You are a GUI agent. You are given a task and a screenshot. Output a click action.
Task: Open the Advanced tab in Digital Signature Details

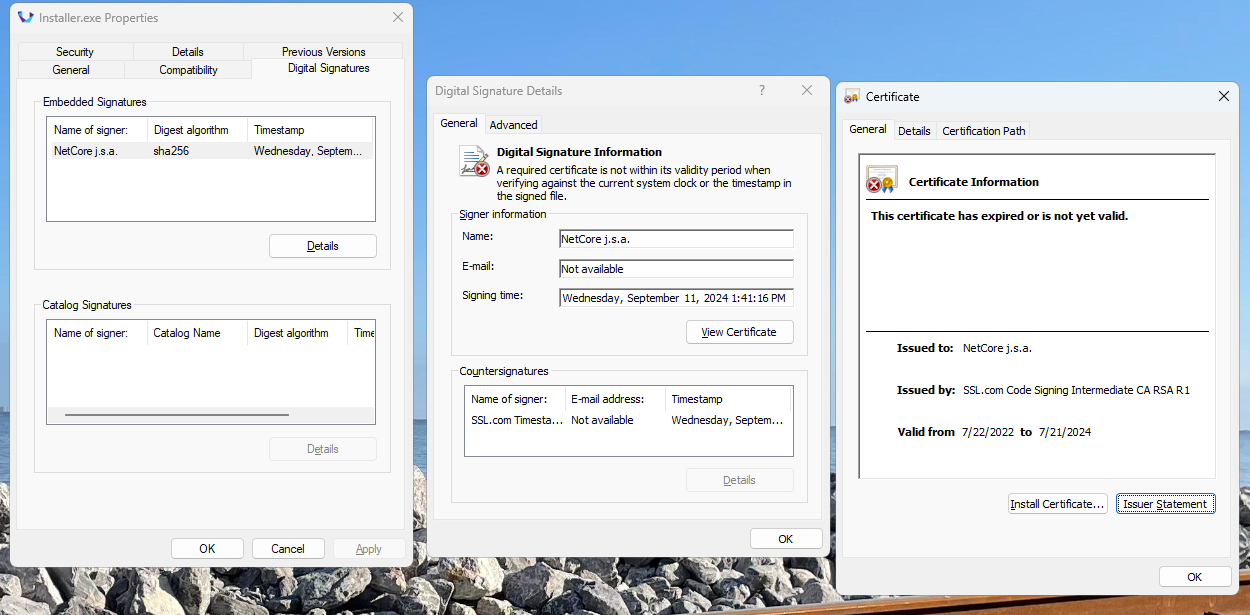514,125
